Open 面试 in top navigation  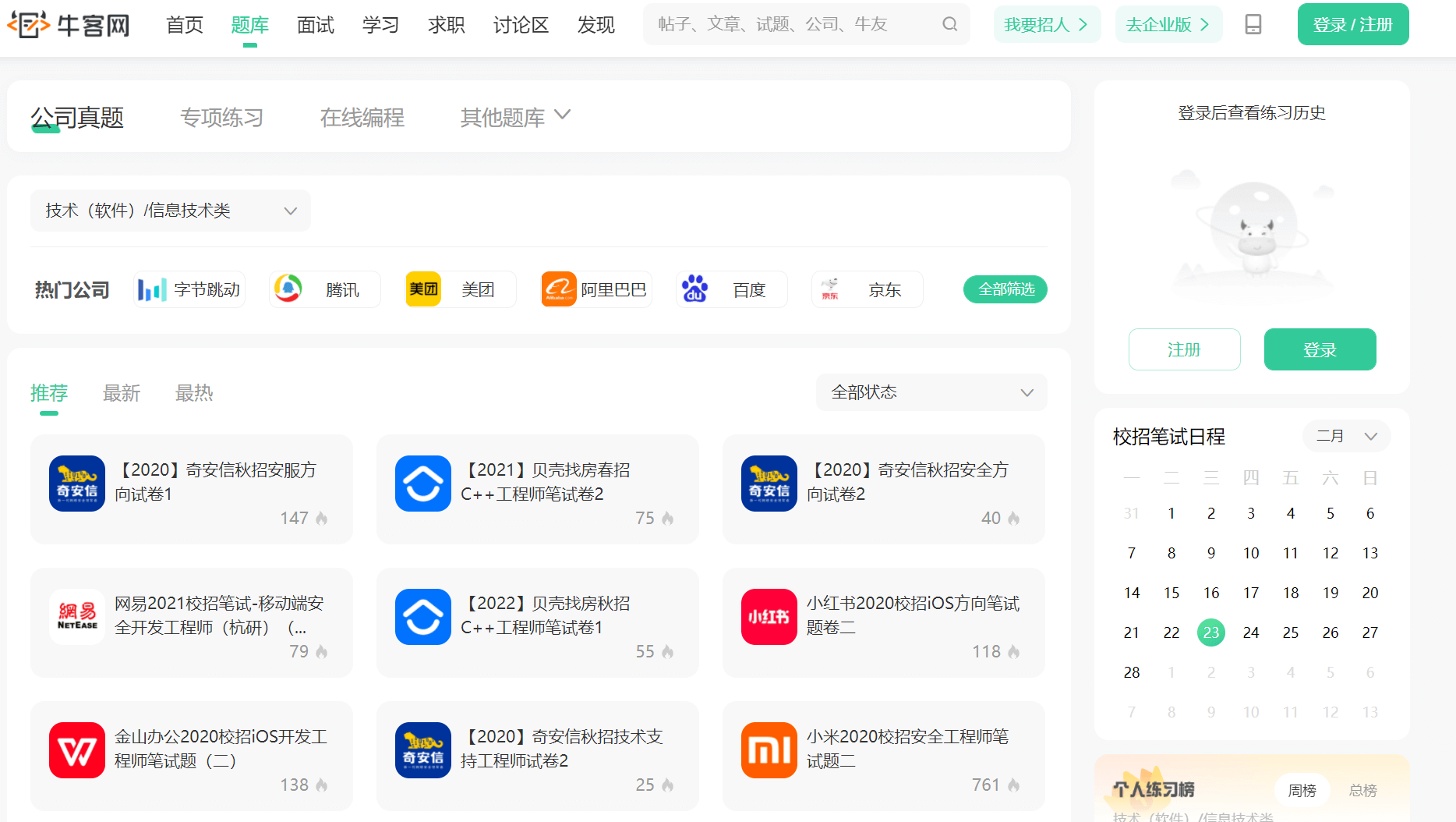316,25
